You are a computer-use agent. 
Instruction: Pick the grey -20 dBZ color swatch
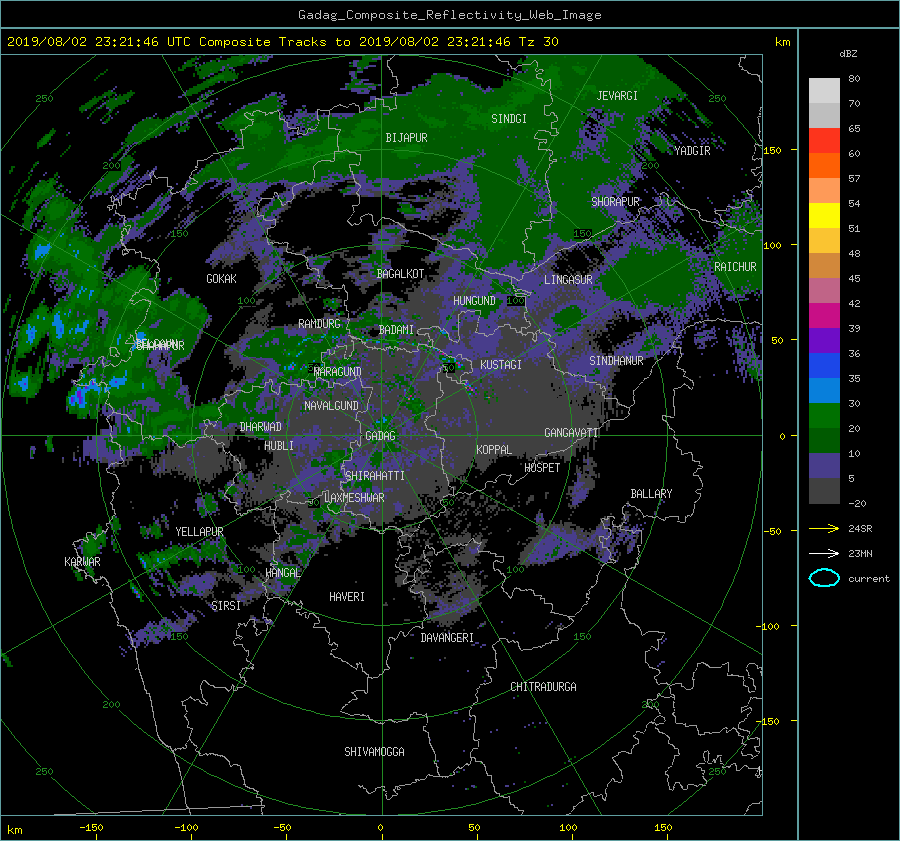(x=824, y=491)
